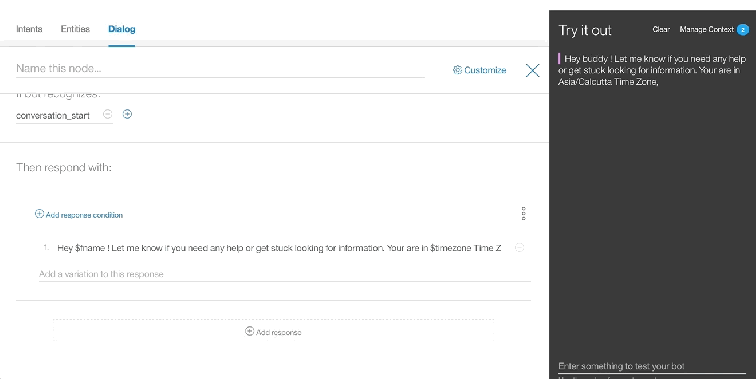
Task: Click the Add response dashed area
Action: (273, 331)
